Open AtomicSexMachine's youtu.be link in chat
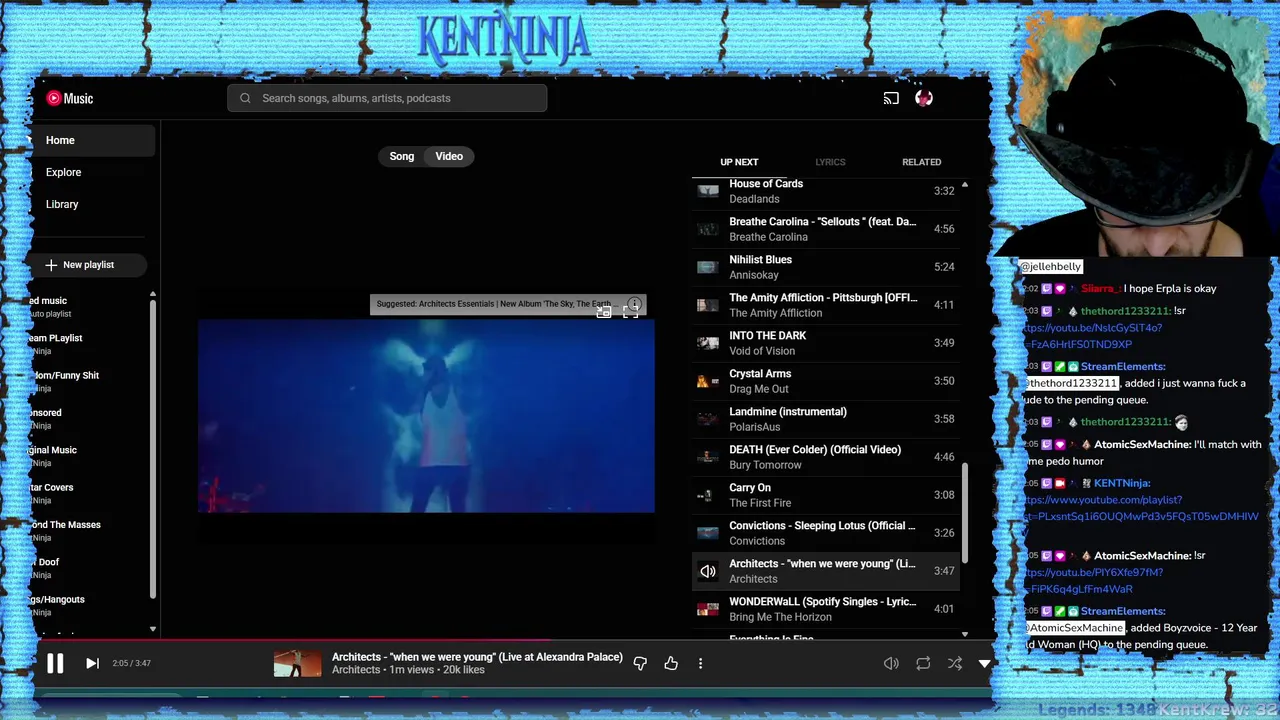Viewport: 1280px width, 720px height. point(1093,581)
